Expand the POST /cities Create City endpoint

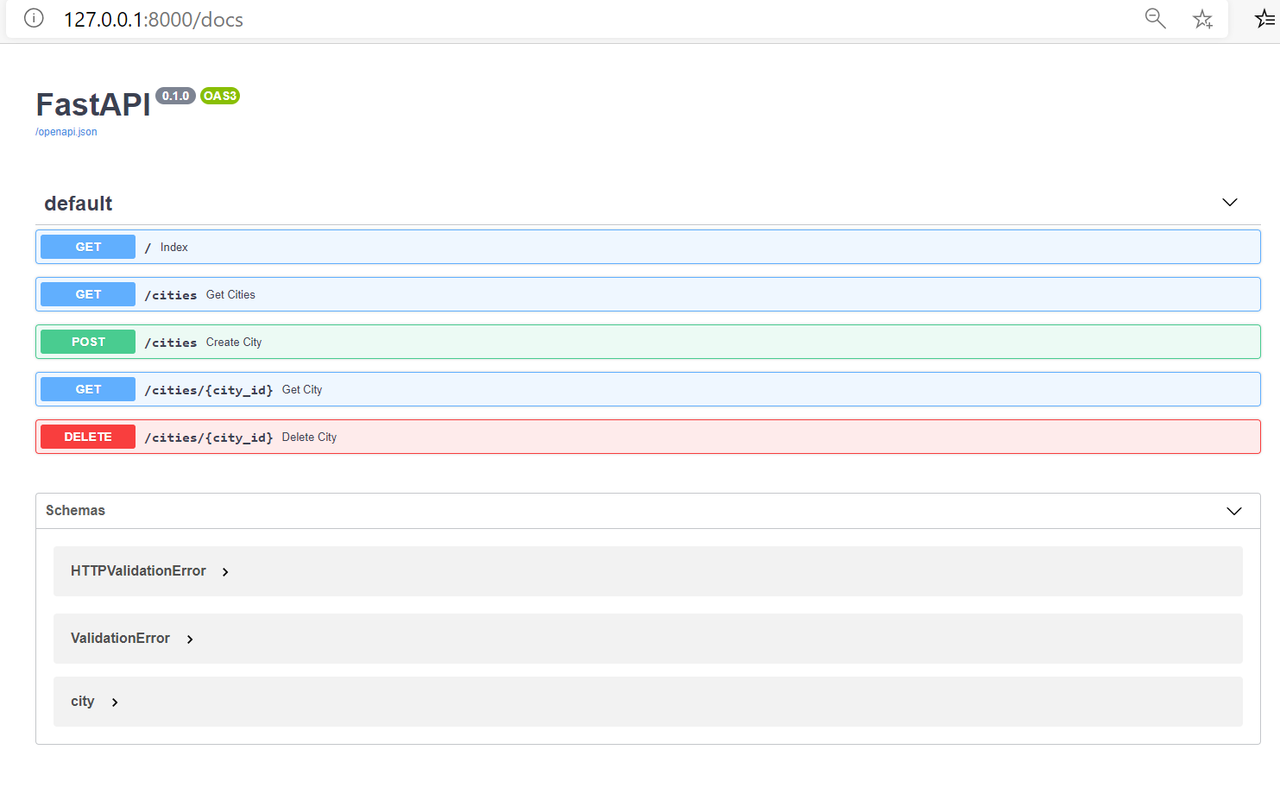648,342
